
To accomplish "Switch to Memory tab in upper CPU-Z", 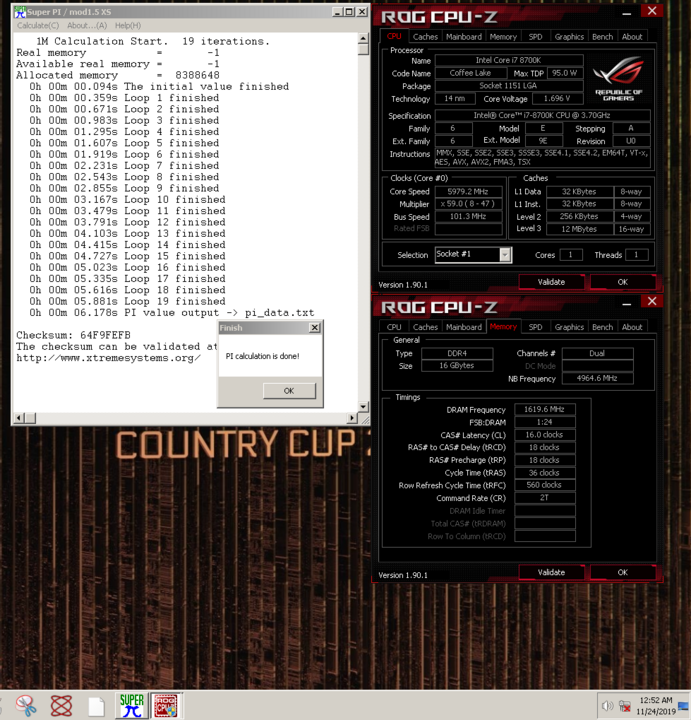I will point(503,37).
